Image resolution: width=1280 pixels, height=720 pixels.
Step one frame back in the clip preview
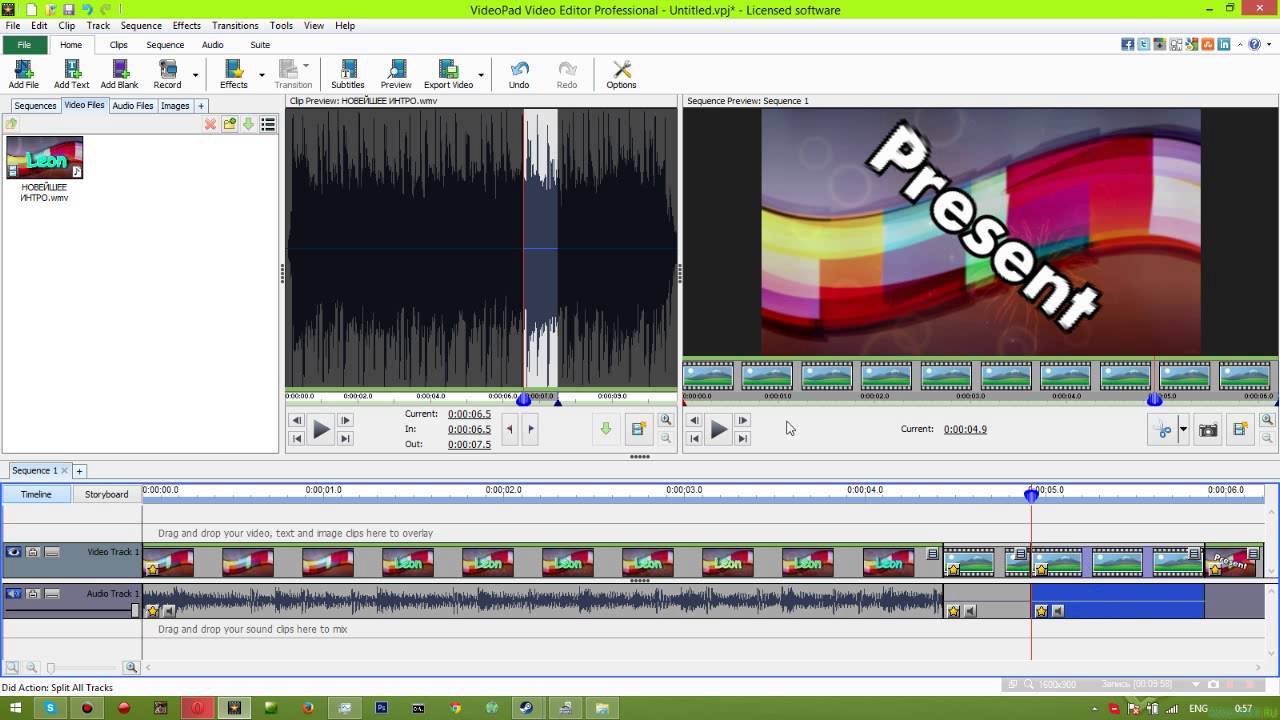pos(296,421)
